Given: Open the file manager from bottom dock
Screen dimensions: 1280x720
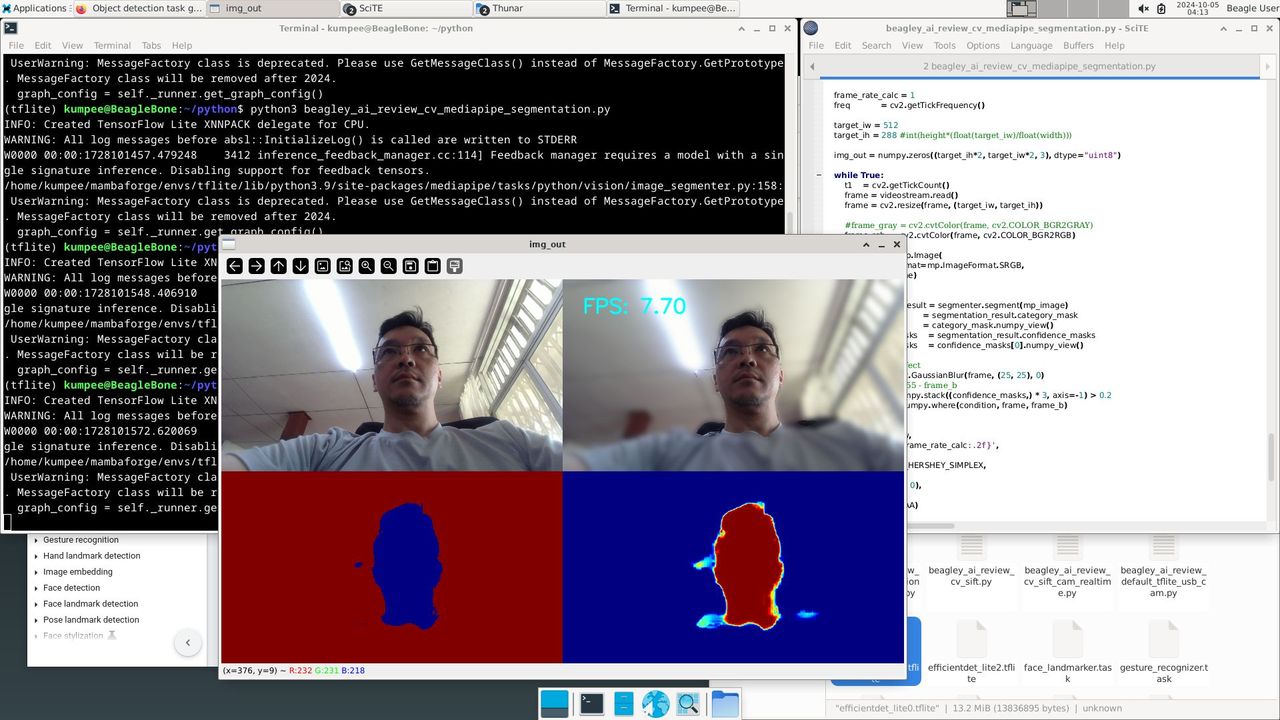Looking at the screenshot, I should pos(624,704).
